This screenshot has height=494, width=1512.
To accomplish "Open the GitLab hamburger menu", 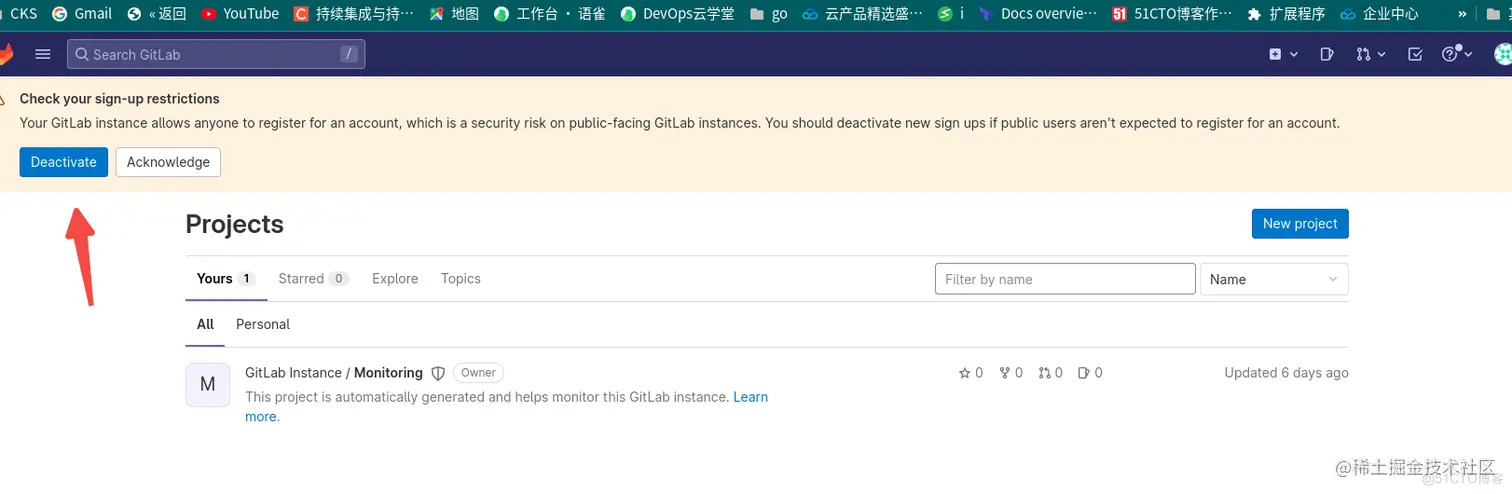I will [43, 54].
